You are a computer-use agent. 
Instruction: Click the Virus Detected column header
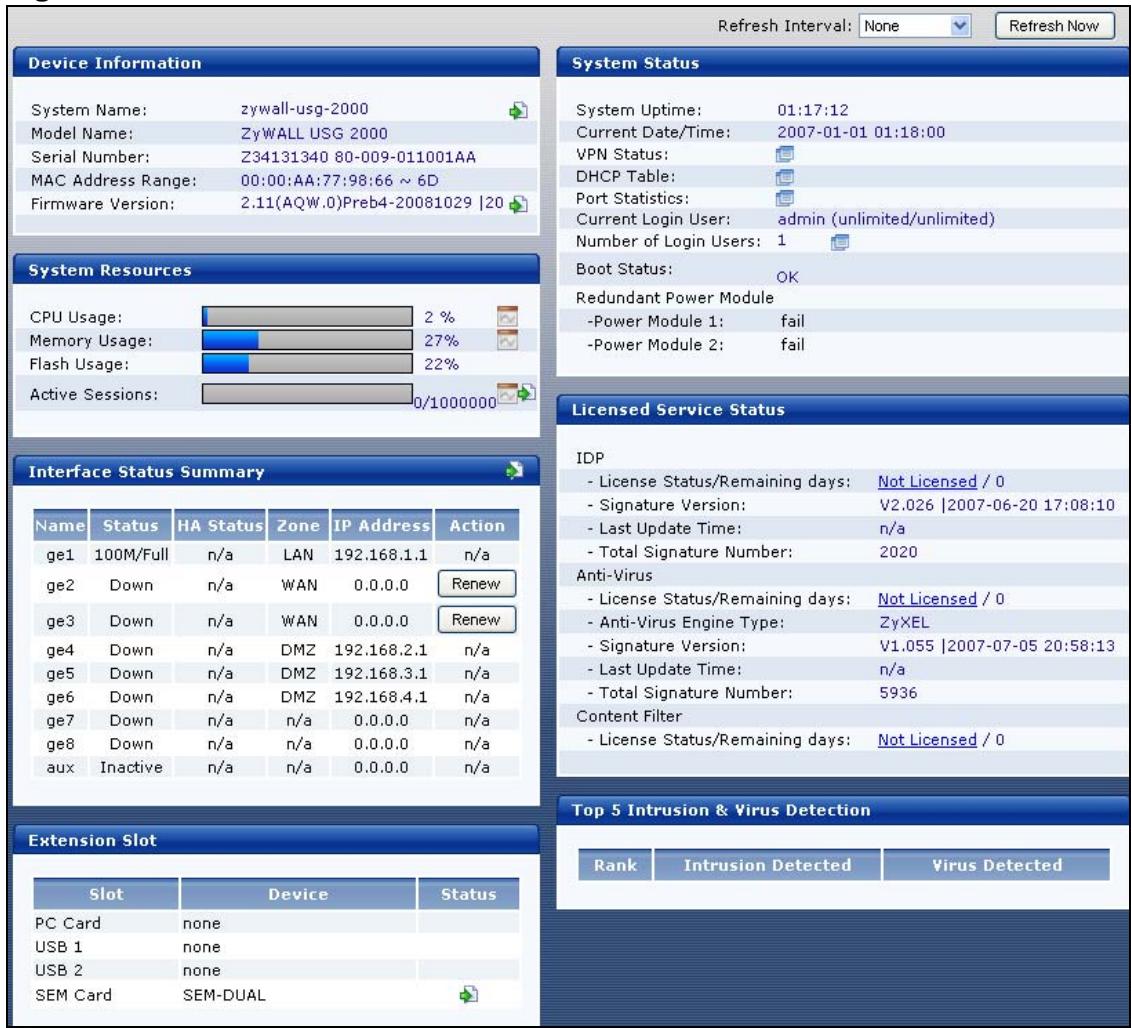pyautogui.click(x=997, y=865)
